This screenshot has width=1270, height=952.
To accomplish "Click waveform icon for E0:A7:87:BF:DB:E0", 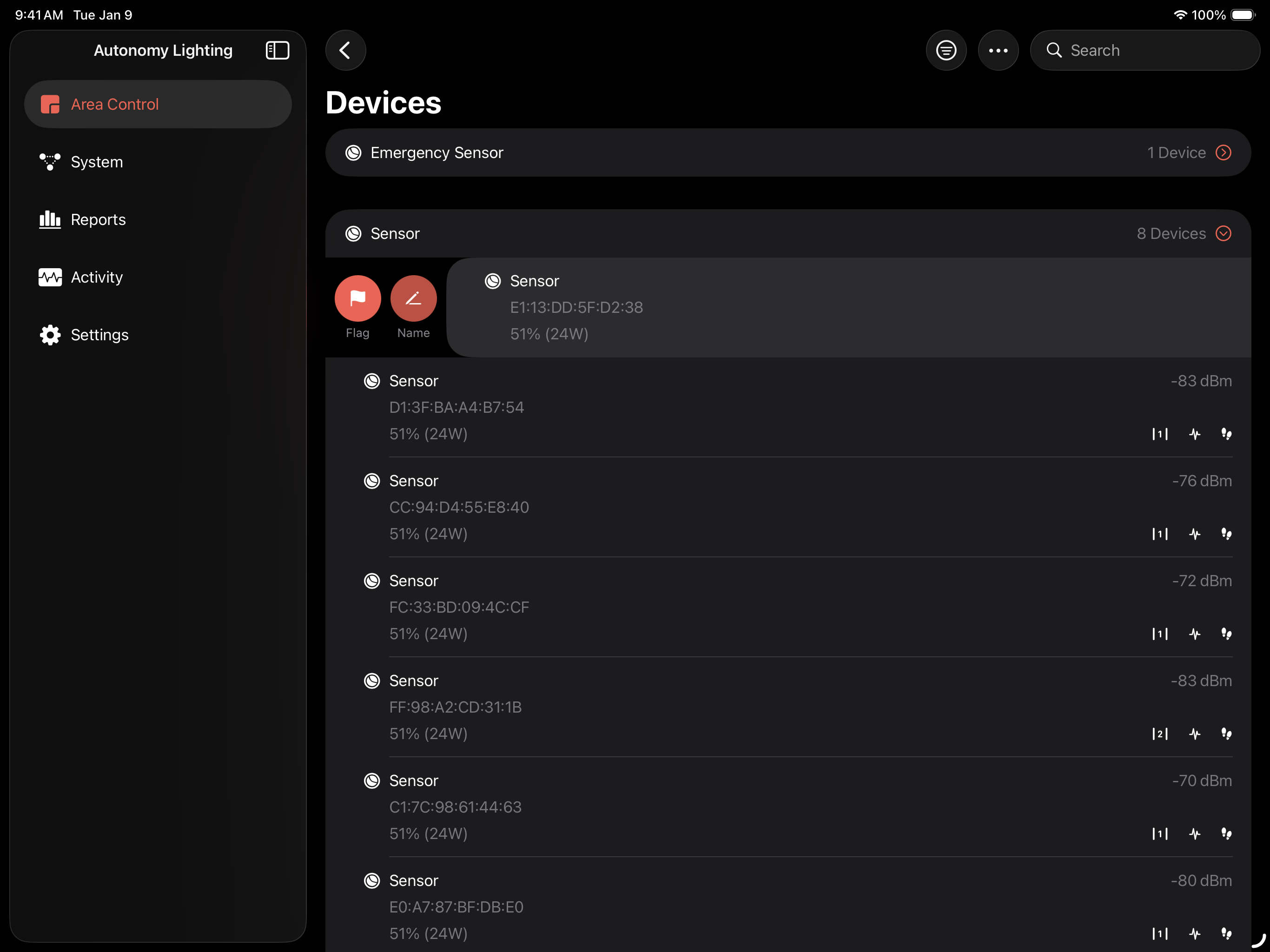I will (1195, 933).
